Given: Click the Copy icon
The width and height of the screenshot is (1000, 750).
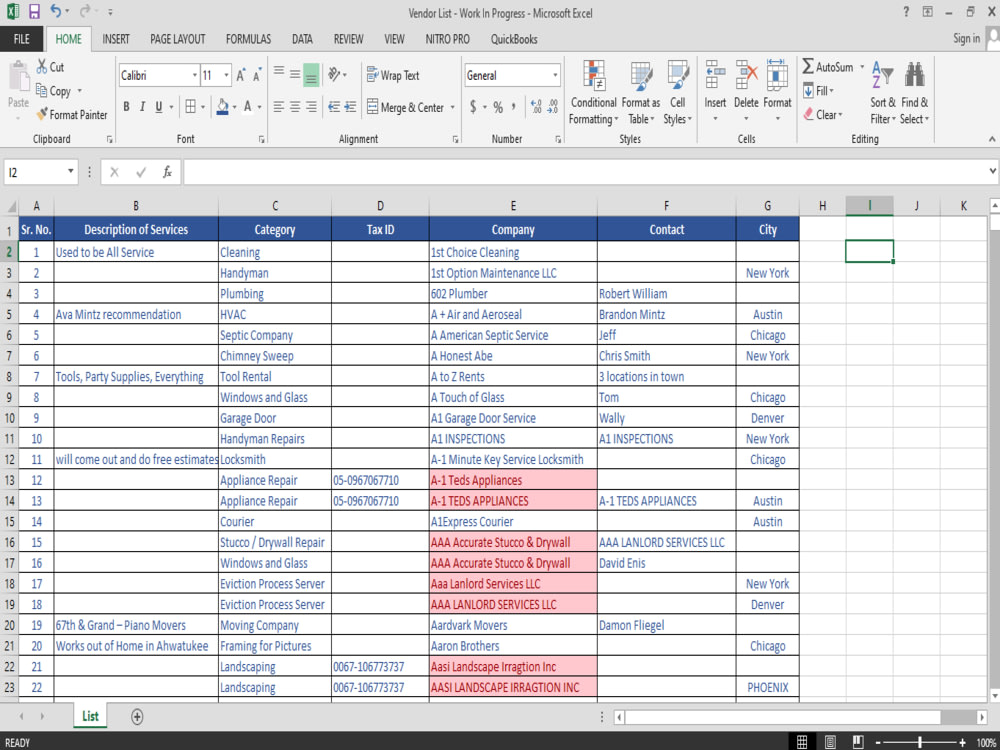Looking at the screenshot, I should pos(42,91).
